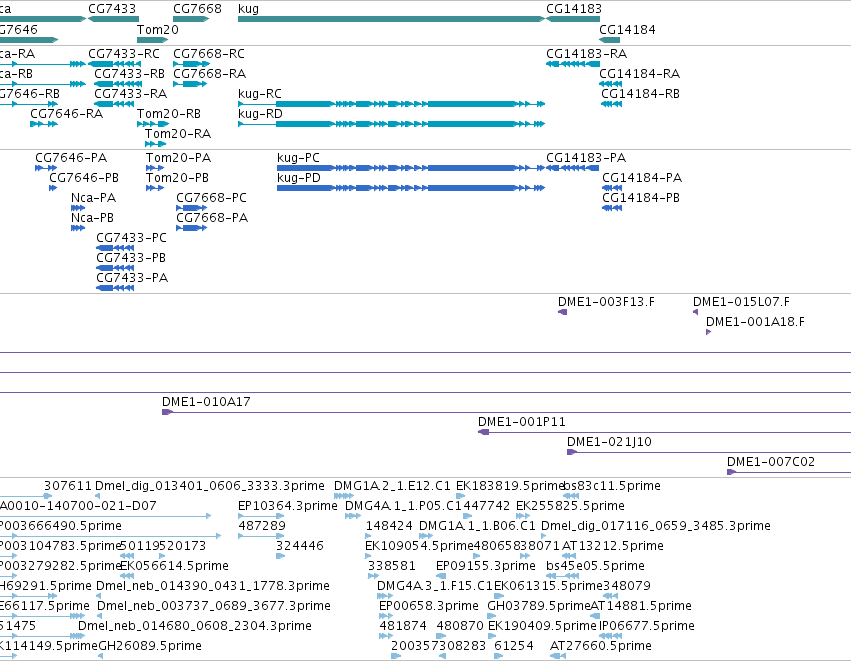Click EST Dmel_dig_017116_0659_3485.3prime

point(544,536)
